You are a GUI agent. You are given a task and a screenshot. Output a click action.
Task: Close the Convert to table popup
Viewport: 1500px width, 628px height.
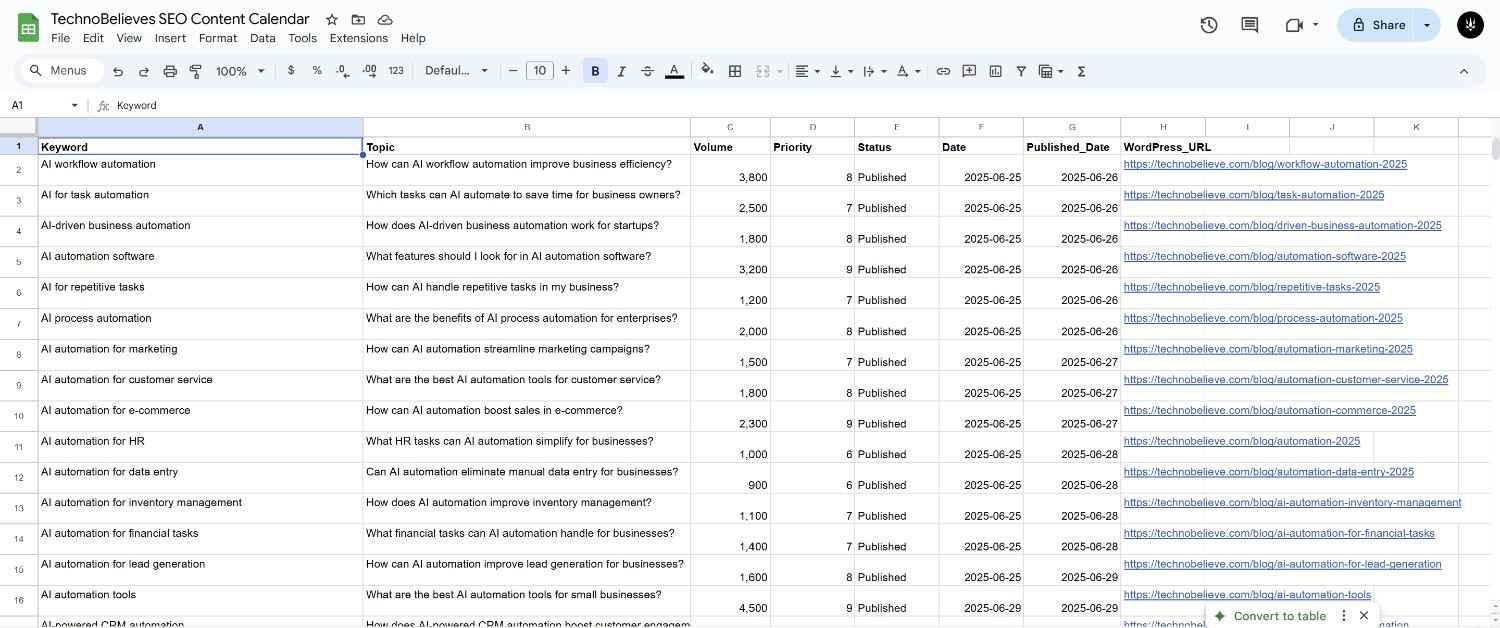[1364, 616]
